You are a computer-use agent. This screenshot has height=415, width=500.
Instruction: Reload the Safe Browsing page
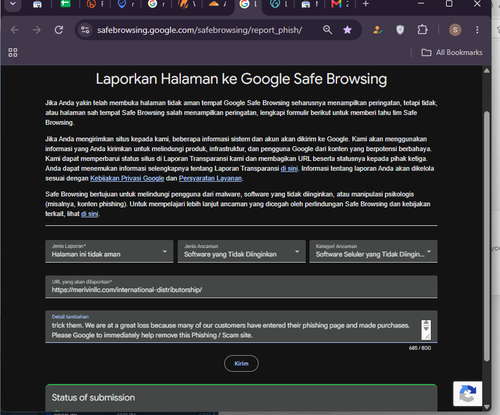59,30
